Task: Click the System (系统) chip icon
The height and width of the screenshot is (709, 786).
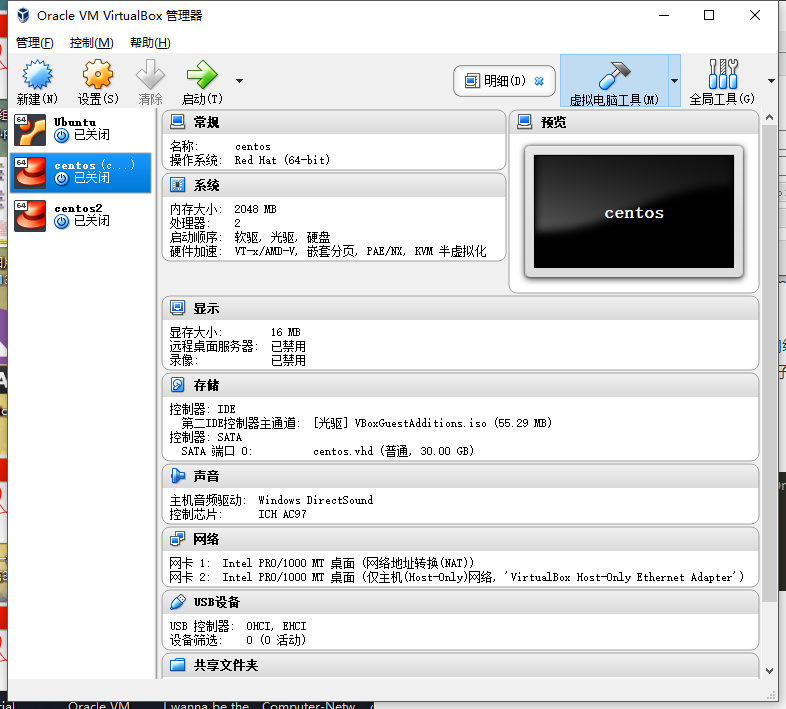Action: pyautogui.click(x=177, y=185)
